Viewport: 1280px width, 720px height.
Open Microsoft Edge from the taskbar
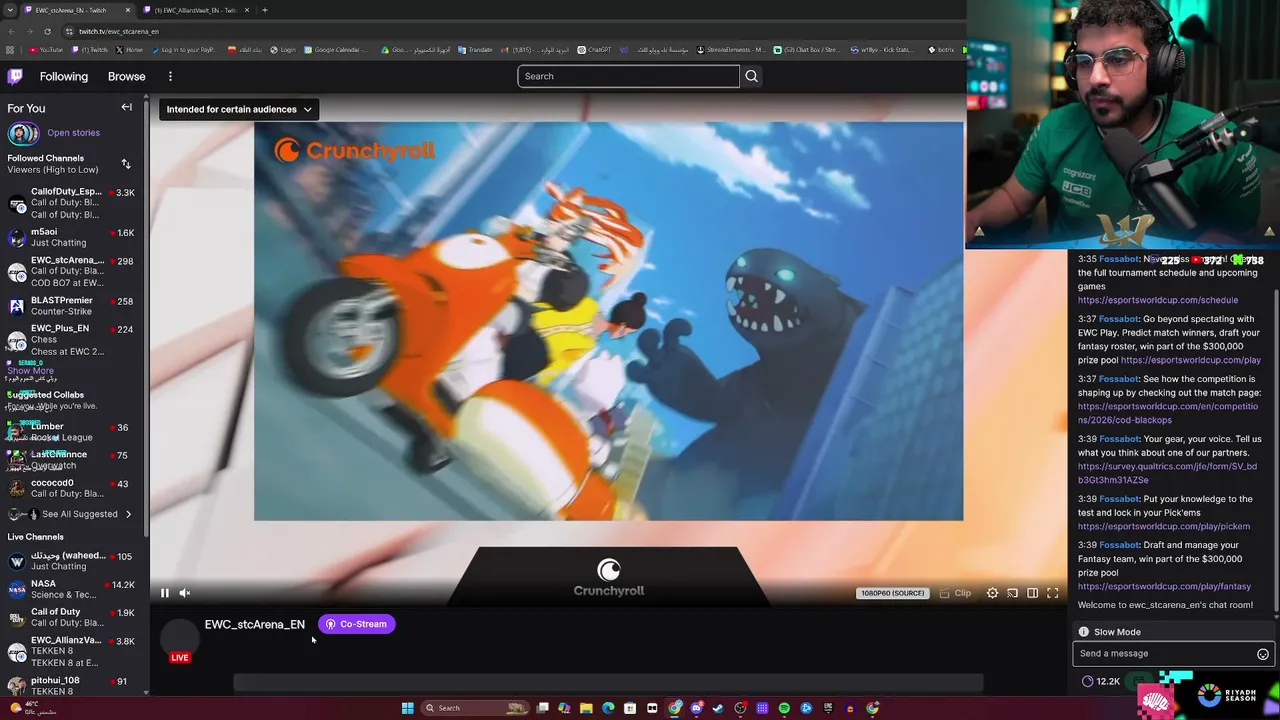[x=608, y=708]
